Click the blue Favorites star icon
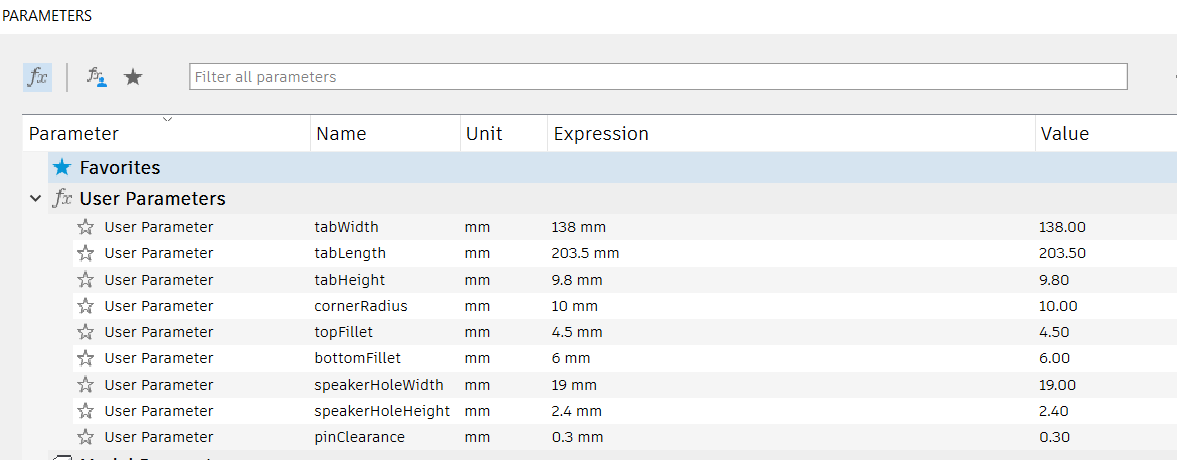This screenshot has width=1177, height=460. tap(63, 168)
